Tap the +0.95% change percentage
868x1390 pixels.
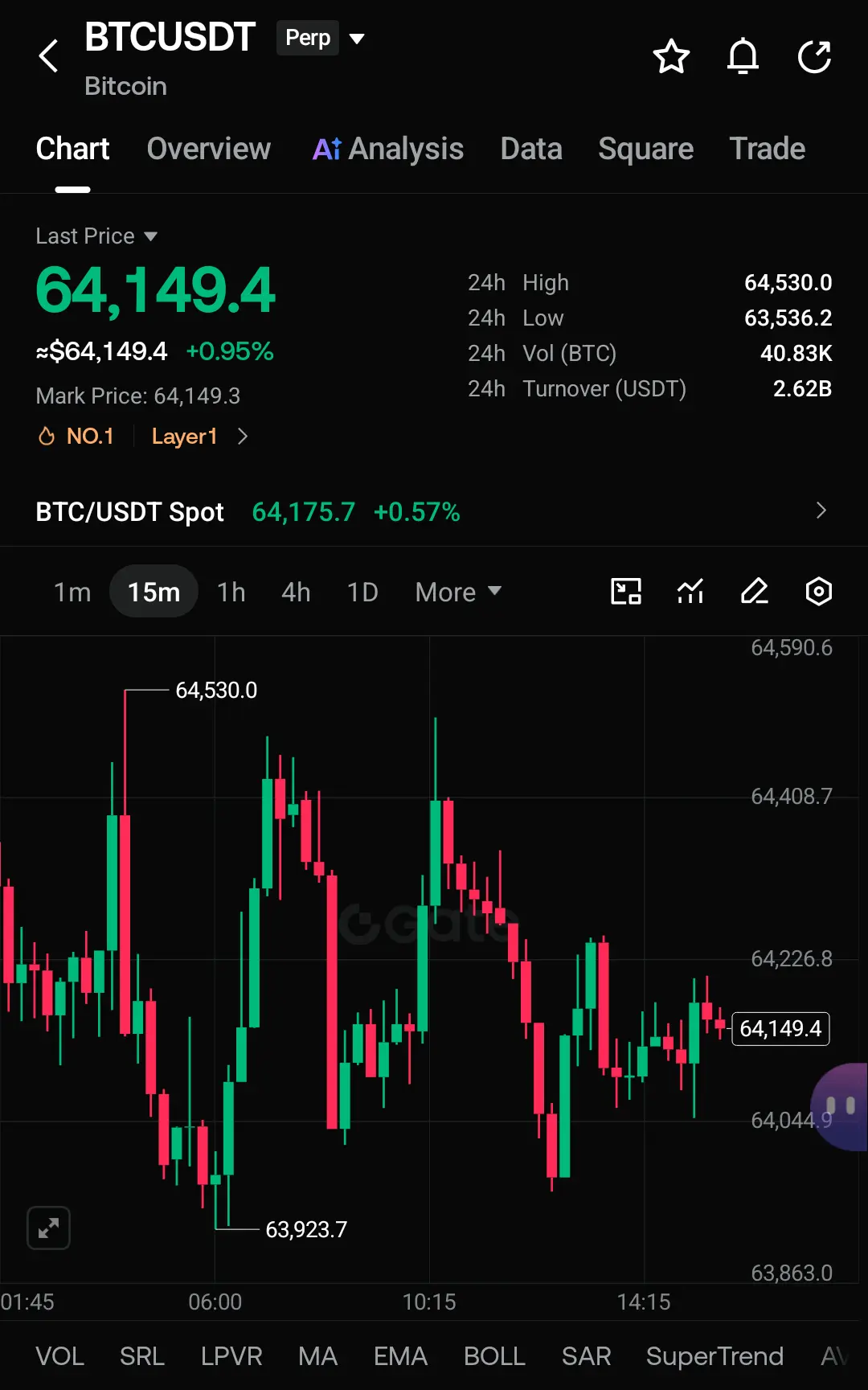[230, 351]
